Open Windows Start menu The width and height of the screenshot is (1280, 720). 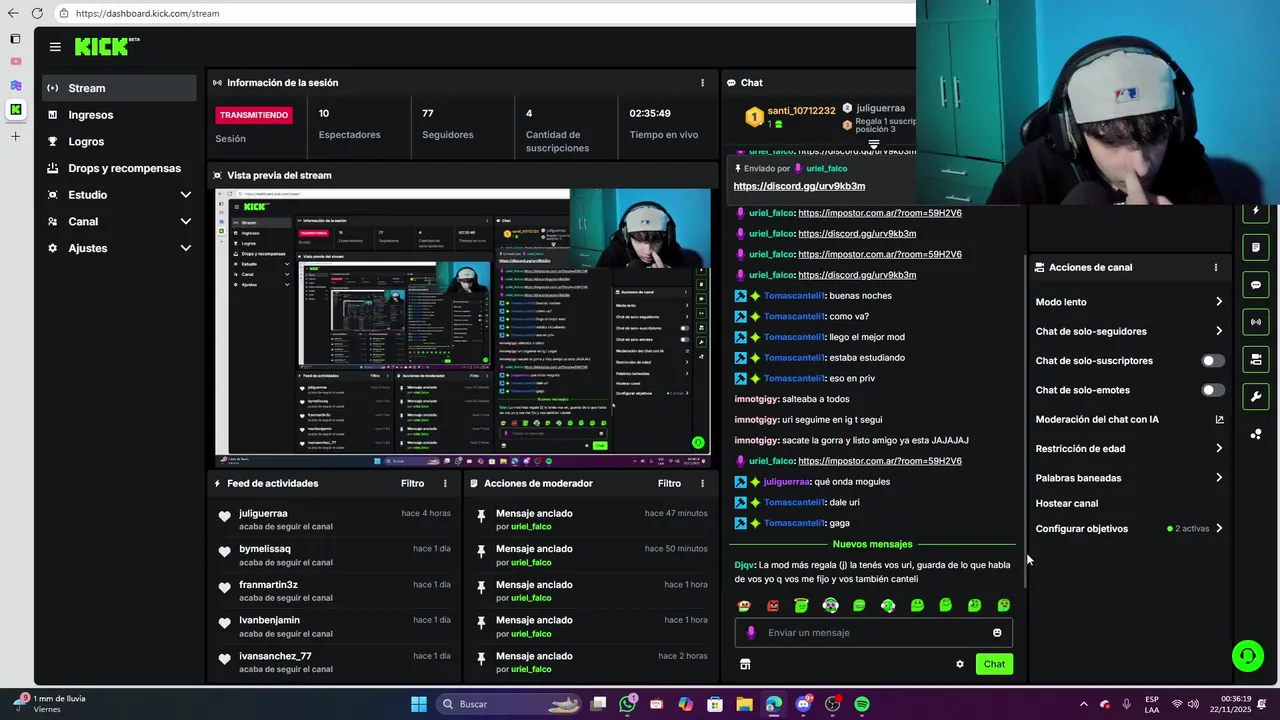coord(419,704)
